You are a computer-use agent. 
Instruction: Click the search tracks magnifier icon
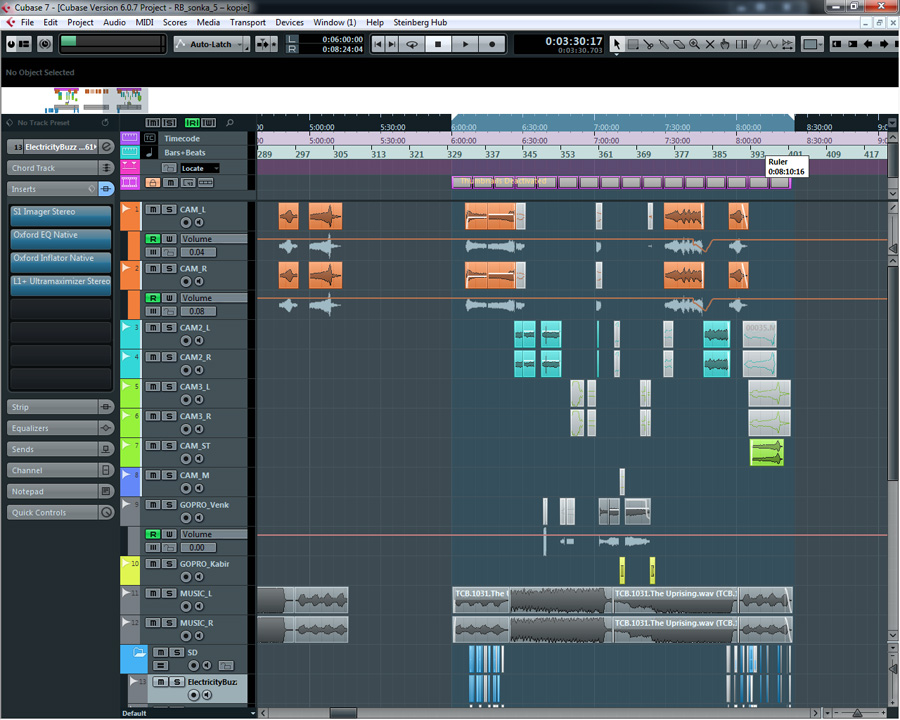[230, 123]
